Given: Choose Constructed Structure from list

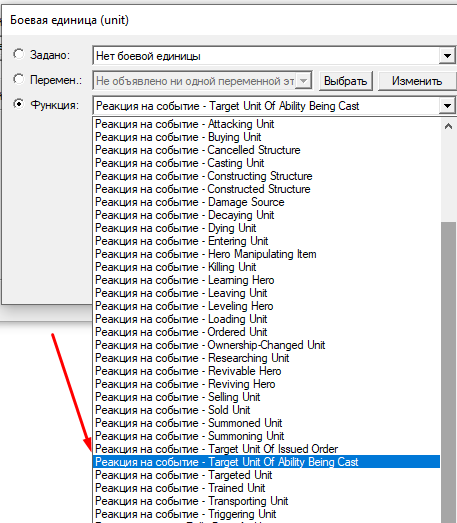Looking at the screenshot, I should click(x=266, y=189).
